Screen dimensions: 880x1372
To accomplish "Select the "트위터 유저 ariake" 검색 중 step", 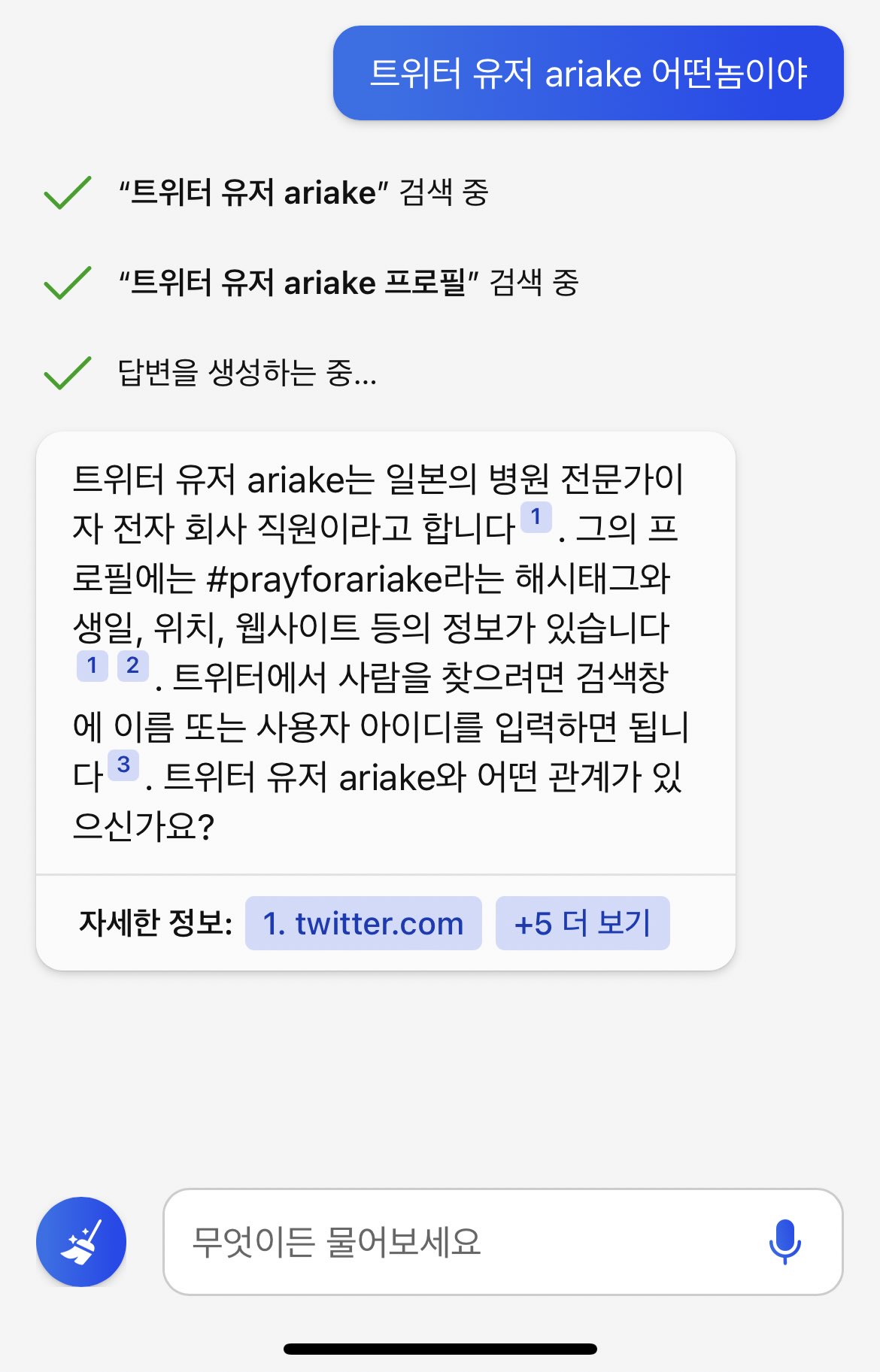I will [x=304, y=192].
